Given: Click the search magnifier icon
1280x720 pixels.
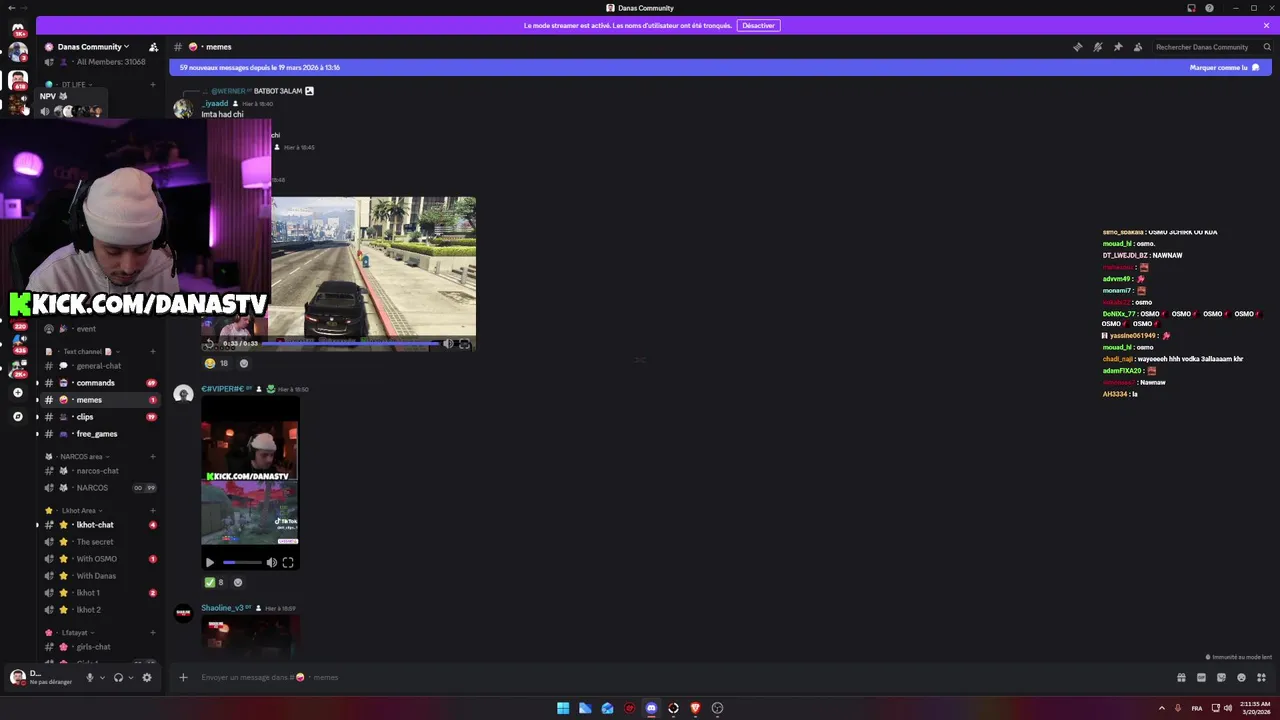Looking at the screenshot, I should point(1267,47).
